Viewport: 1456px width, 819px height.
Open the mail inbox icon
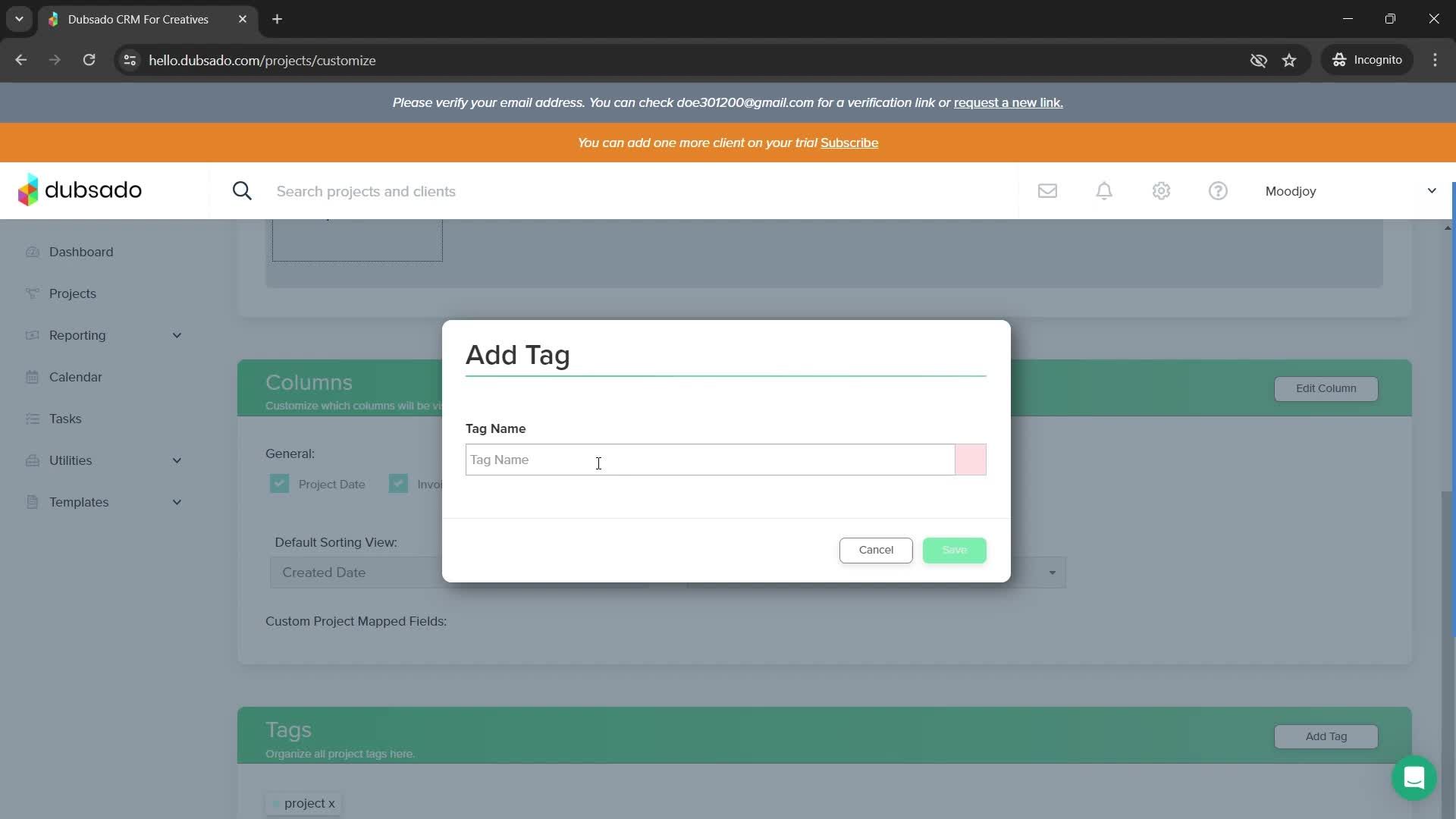tap(1047, 191)
